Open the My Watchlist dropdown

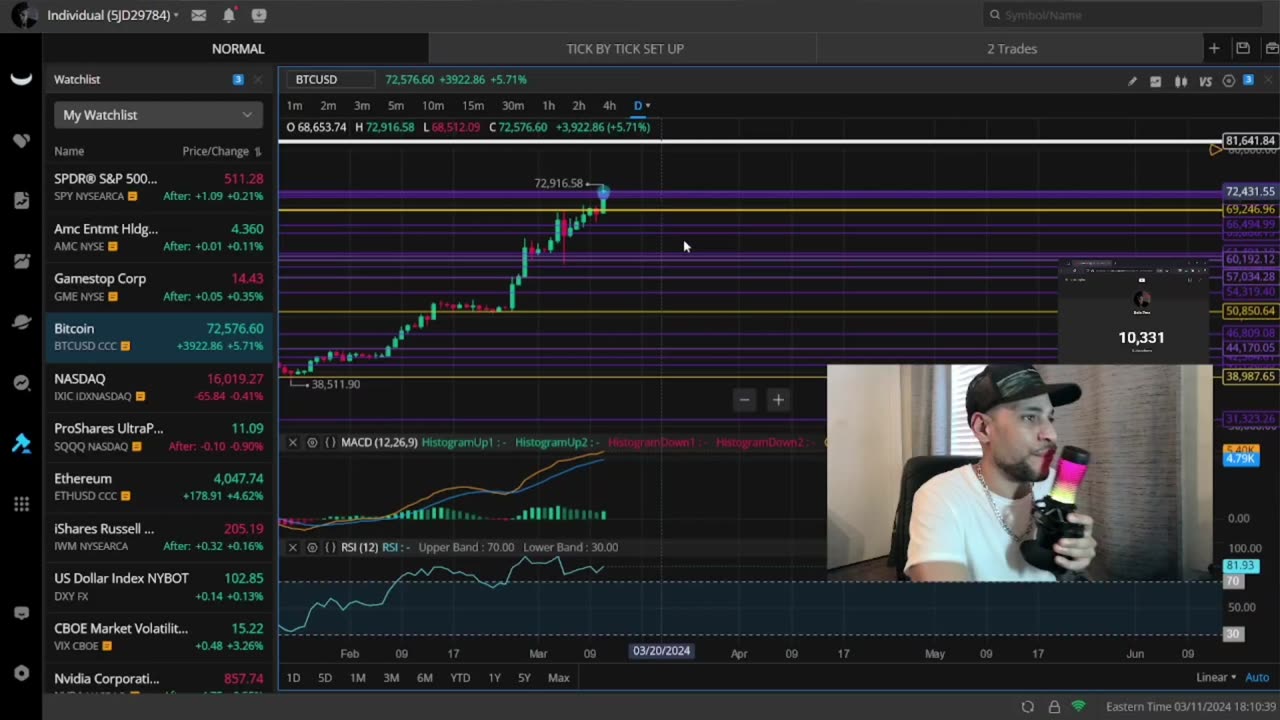[x=158, y=115]
